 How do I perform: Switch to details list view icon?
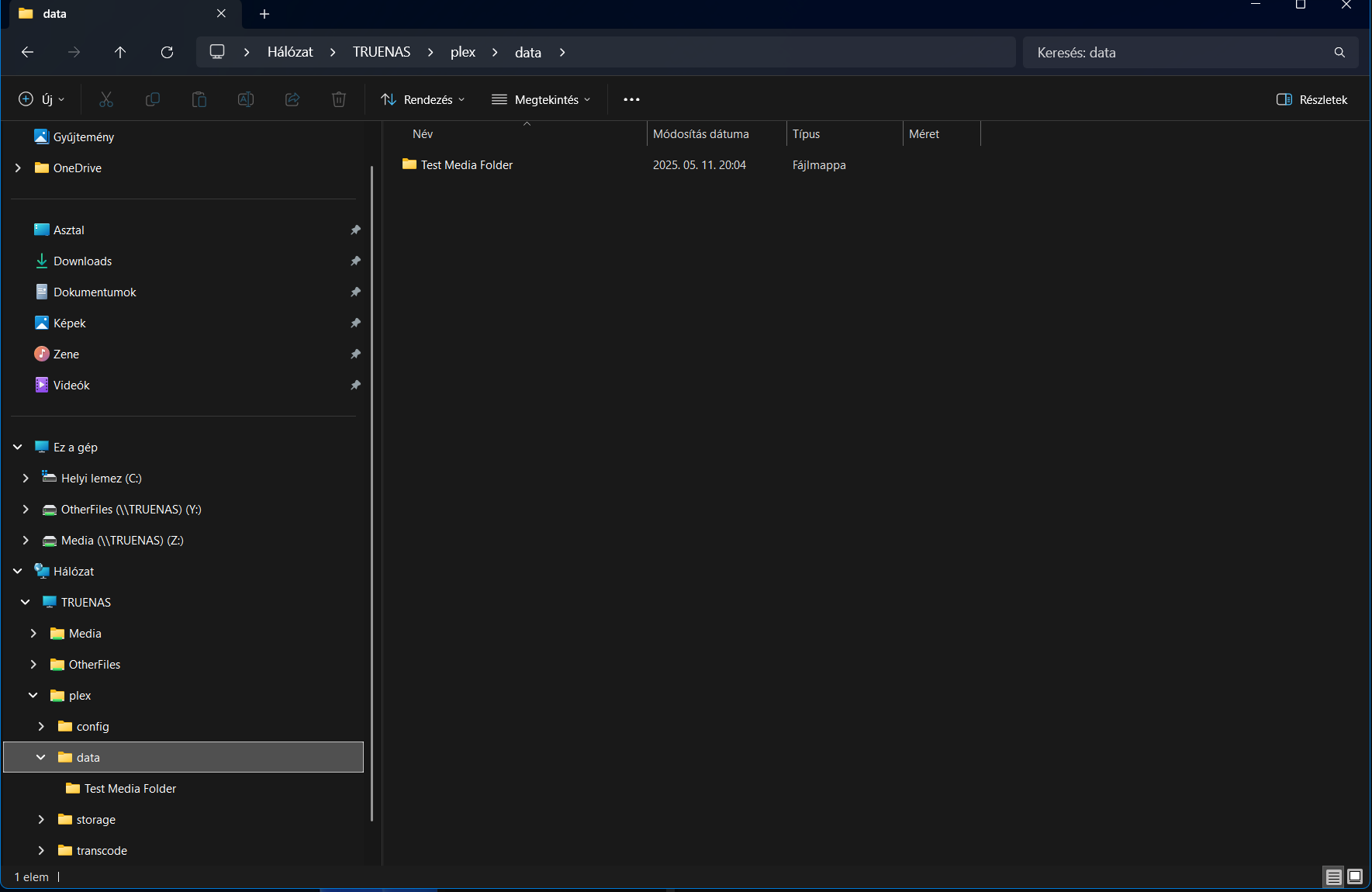tap(1333, 876)
